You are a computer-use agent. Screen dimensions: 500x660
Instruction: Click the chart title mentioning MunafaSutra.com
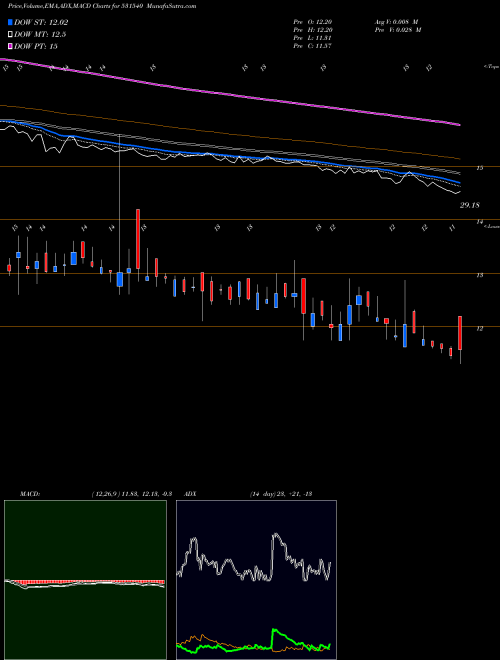[x=102, y=6]
